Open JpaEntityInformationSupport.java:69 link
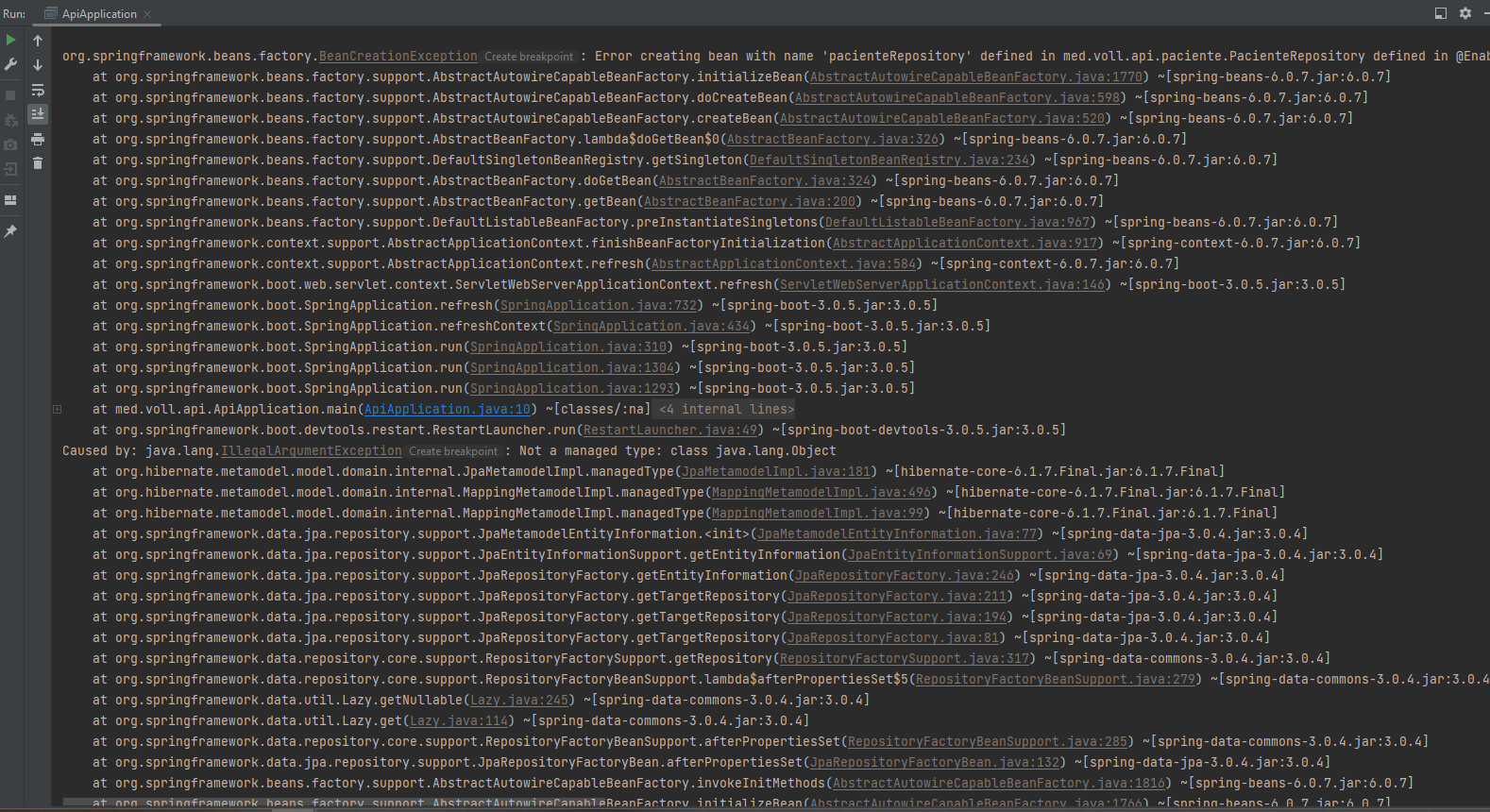 980,555
